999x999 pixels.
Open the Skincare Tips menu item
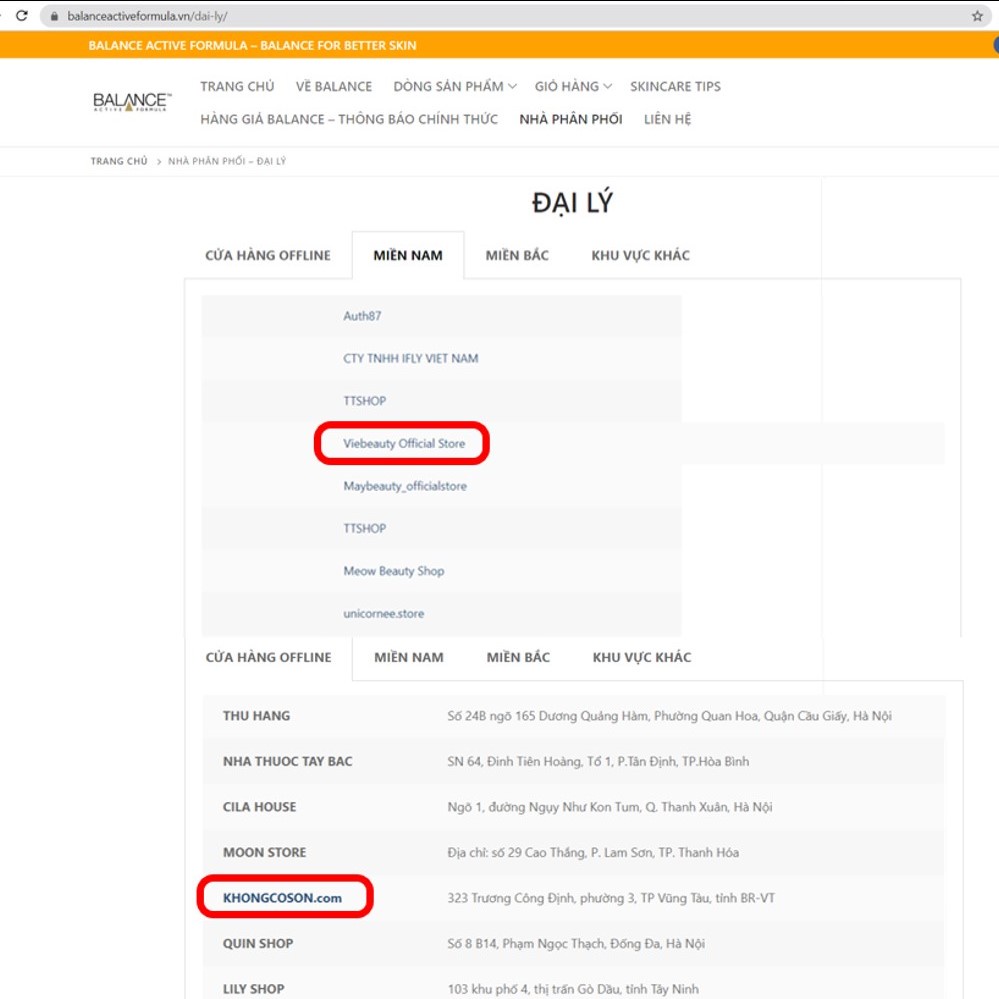coord(675,86)
